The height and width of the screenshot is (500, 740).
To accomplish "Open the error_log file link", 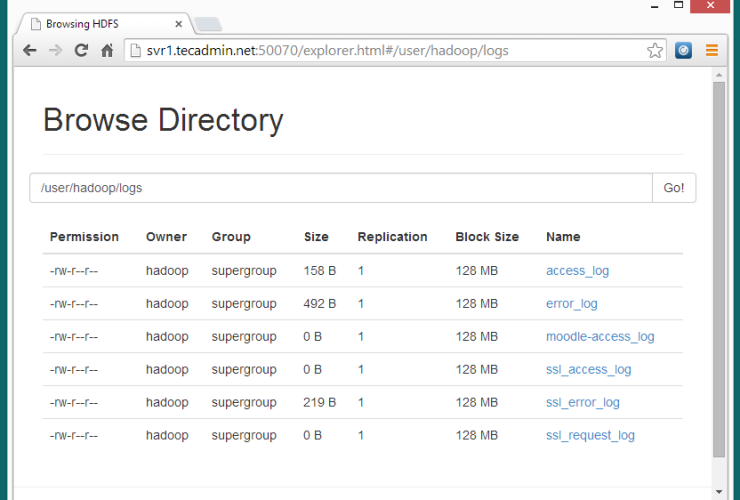I will coord(571,304).
